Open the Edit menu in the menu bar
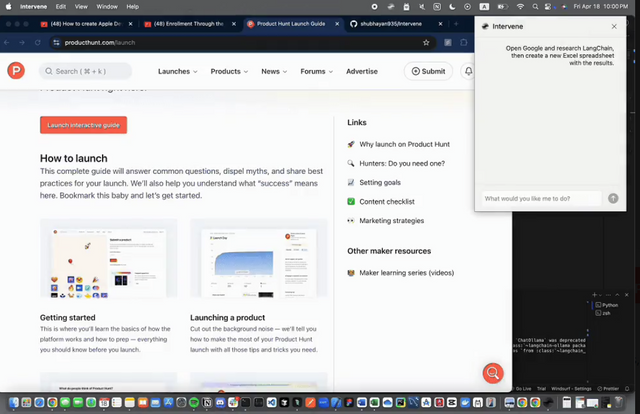The height and width of the screenshot is (414, 640). point(61,7)
